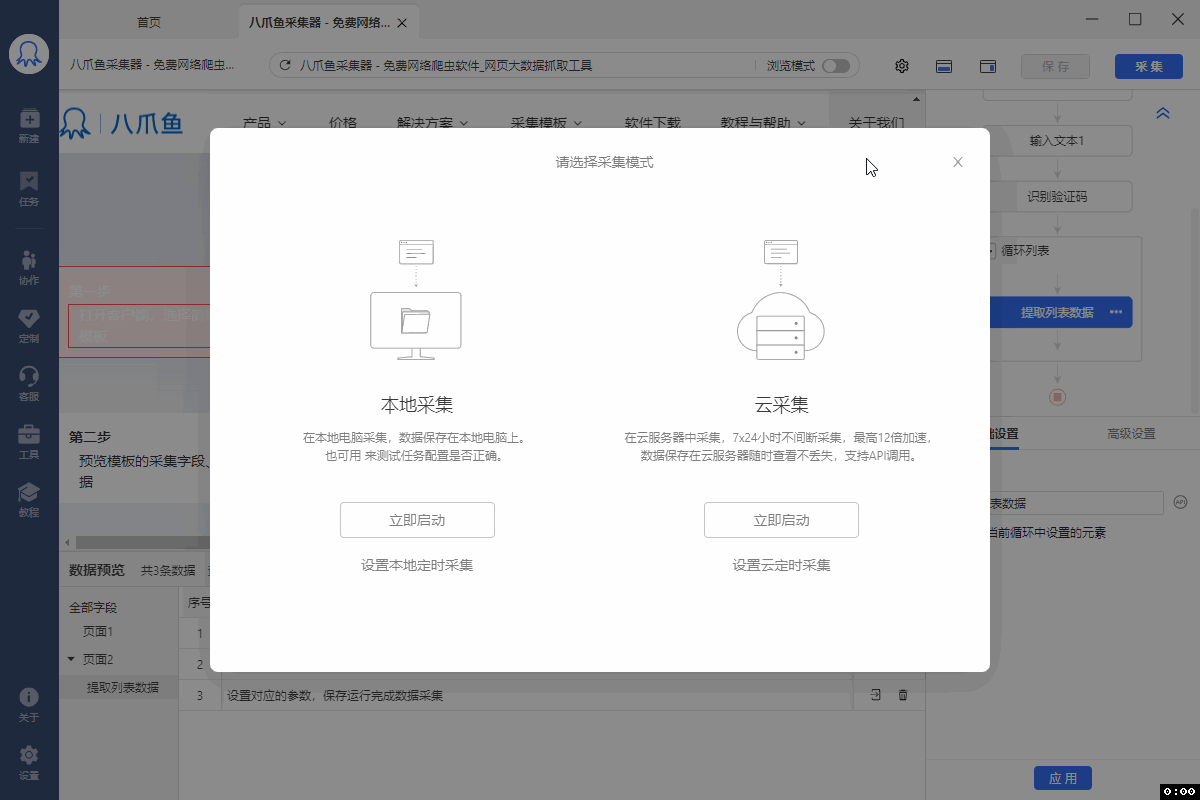Open the gear settings icon in toolbar
1200x800 pixels.
click(x=902, y=66)
